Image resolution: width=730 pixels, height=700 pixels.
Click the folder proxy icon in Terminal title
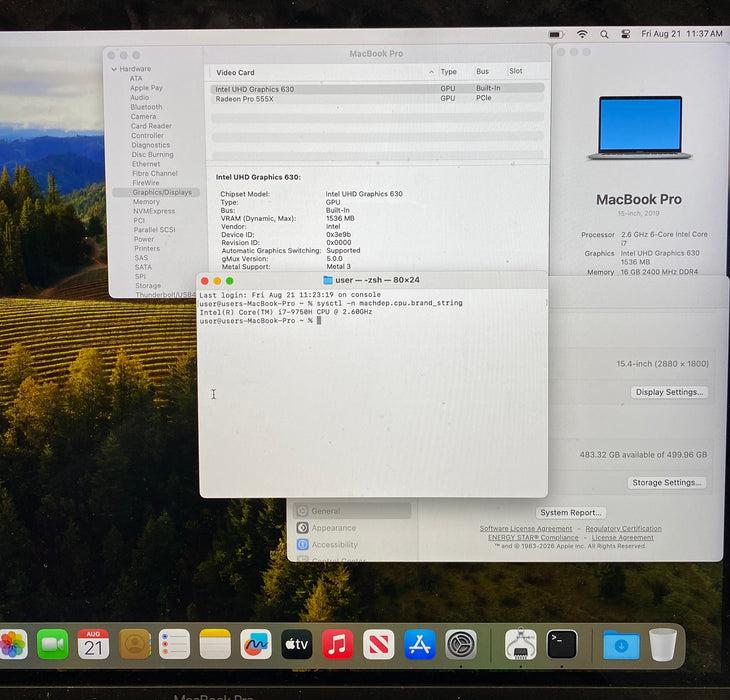[x=328, y=280]
